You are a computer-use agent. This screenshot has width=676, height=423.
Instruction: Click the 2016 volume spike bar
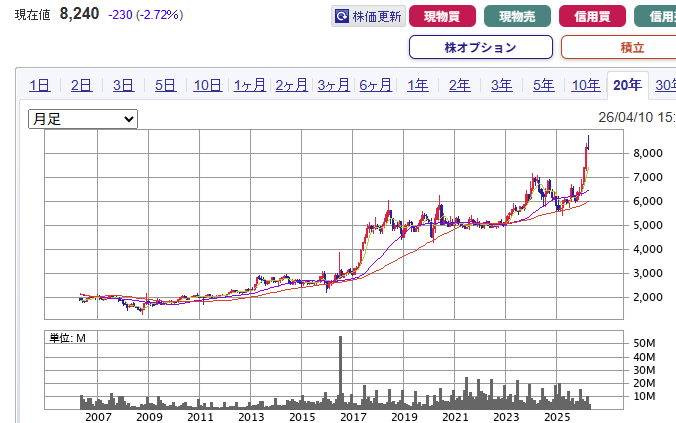point(341,372)
